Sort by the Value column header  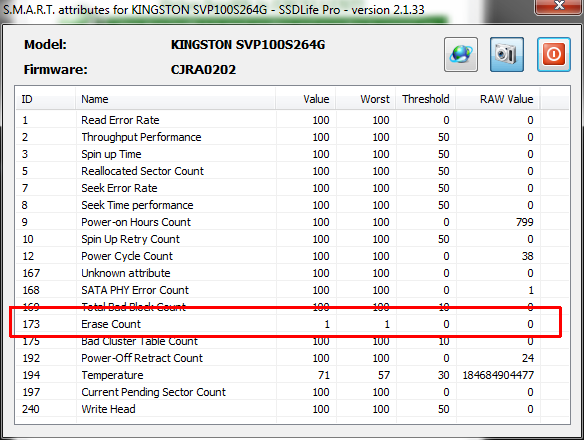(x=306, y=99)
